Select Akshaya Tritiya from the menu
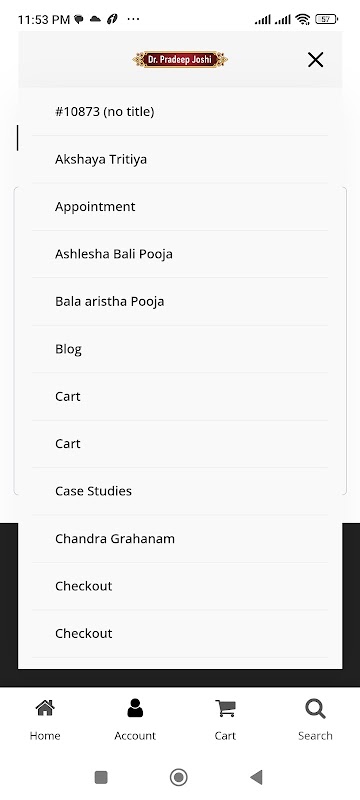360x800 pixels. pyautogui.click(x=180, y=159)
